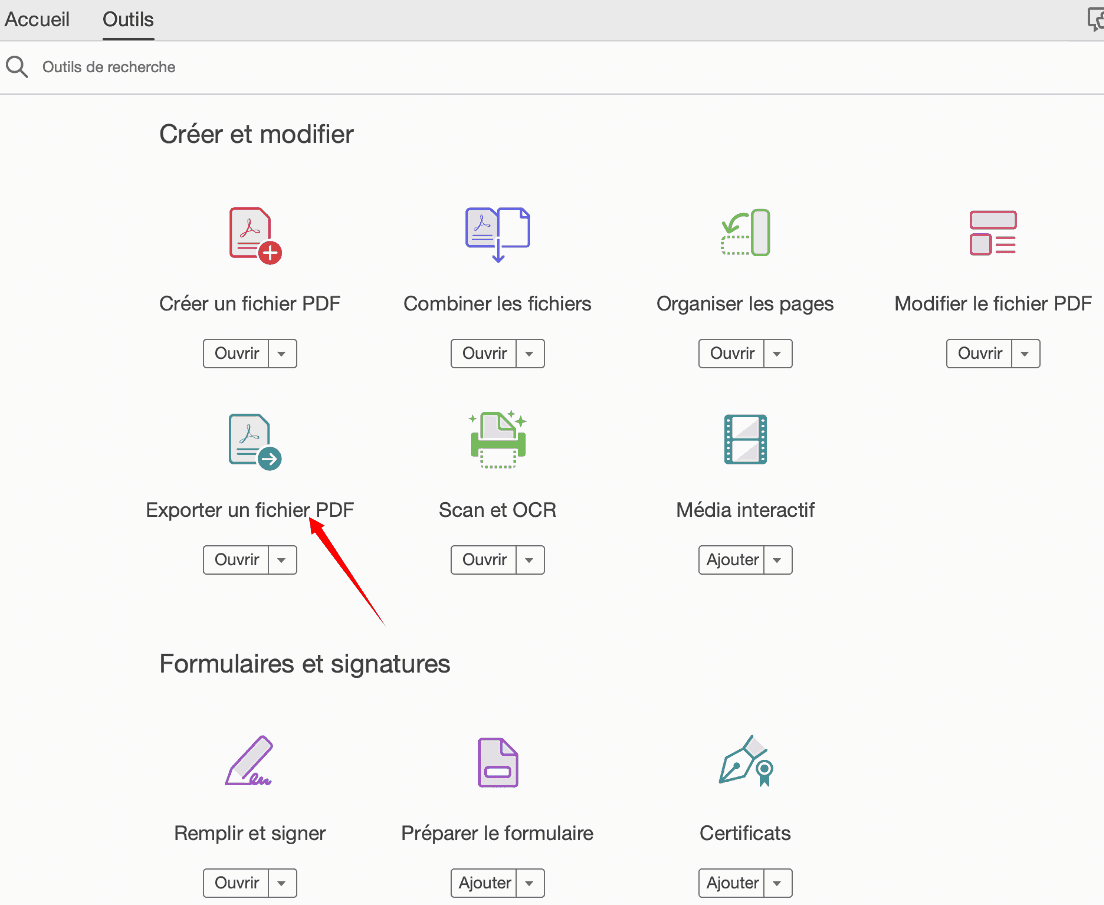Click Ajouter under Média interactif

(x=732, y=560)
